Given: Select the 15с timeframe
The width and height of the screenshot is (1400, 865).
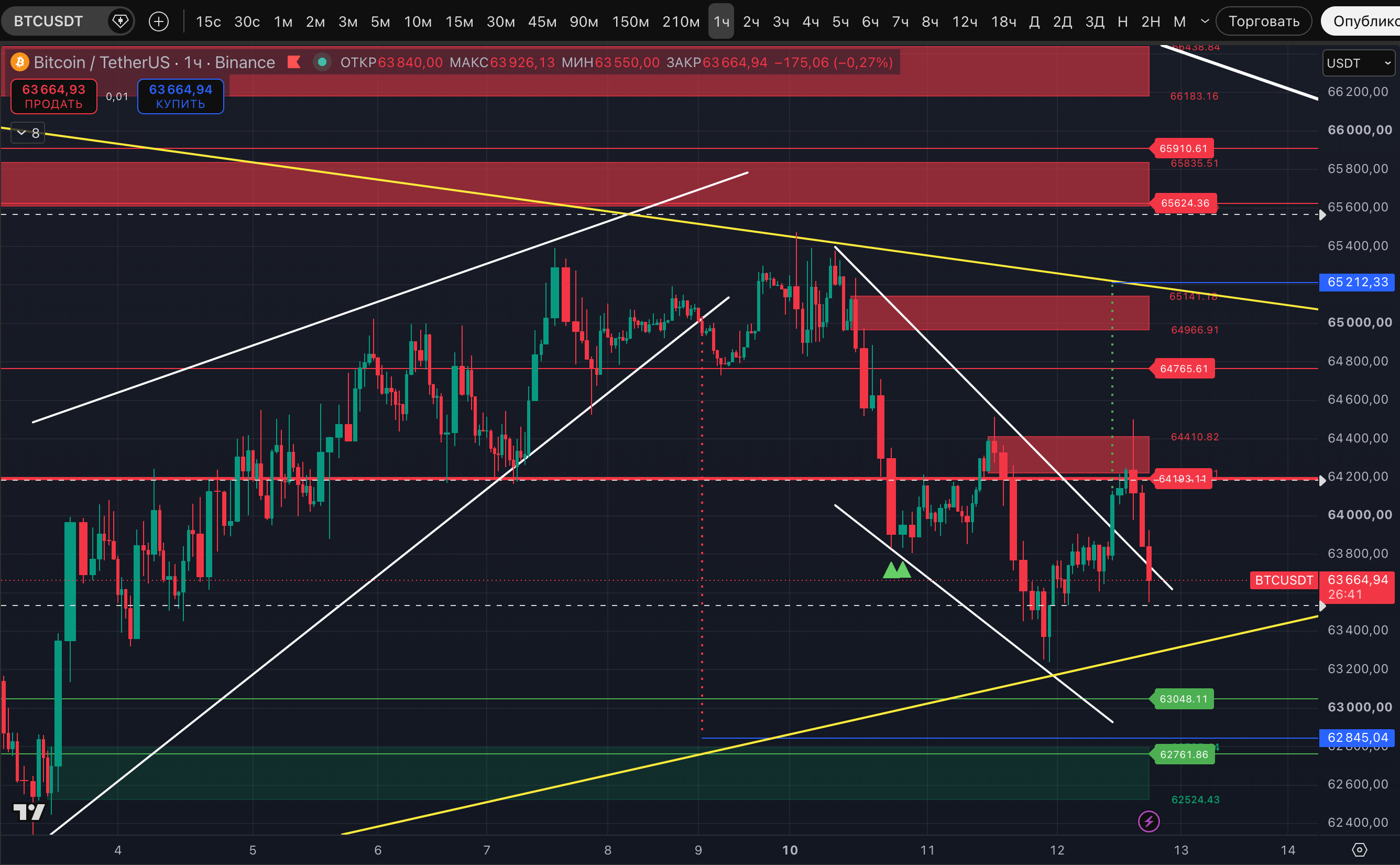Looking at the screenshot, I should (x=208, y=21).
